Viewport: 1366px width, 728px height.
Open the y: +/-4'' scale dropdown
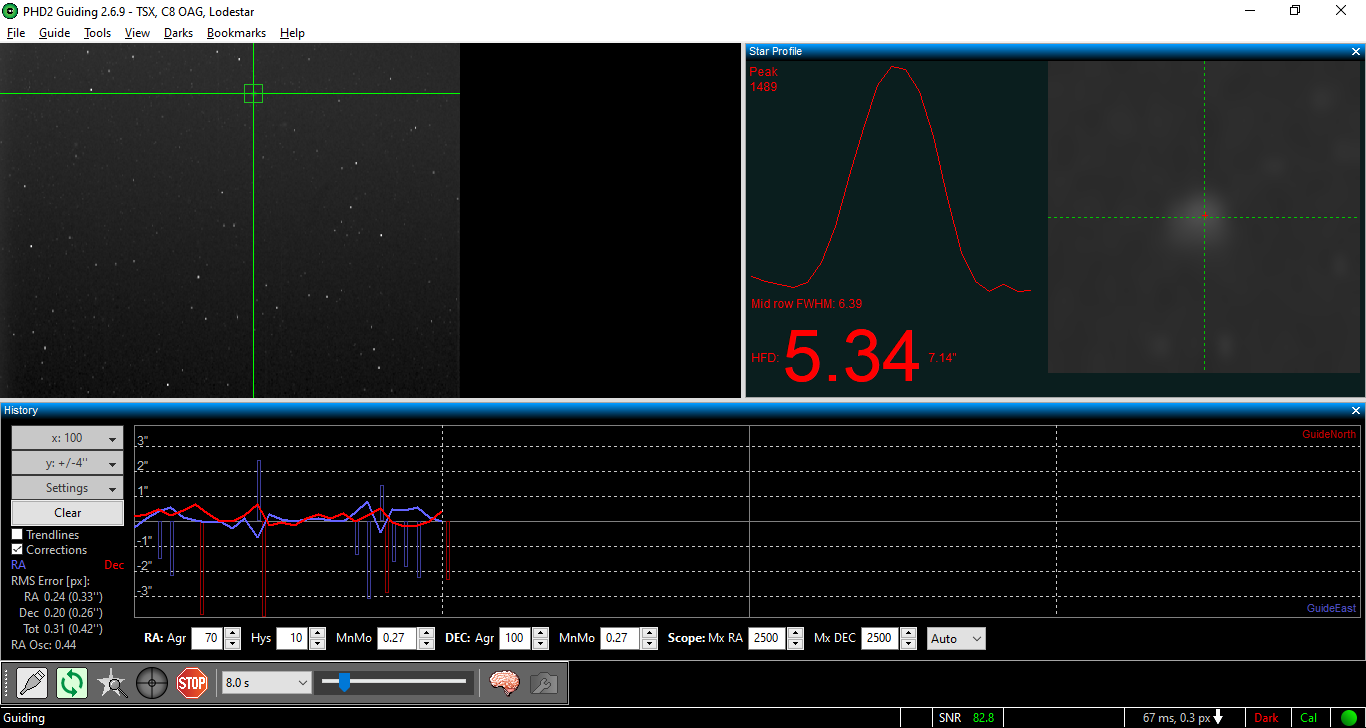[x=67, y=463]
